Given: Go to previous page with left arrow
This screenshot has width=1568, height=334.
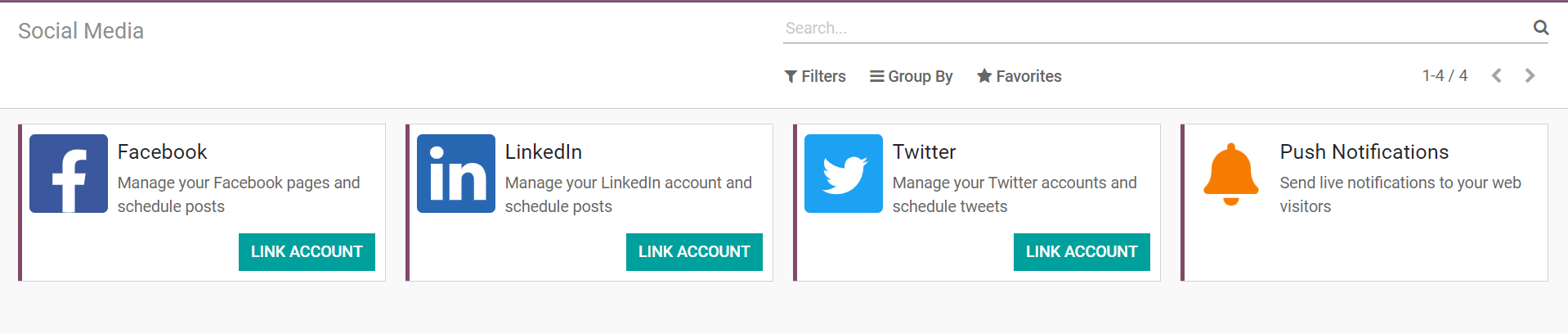Looking at the screenshot, I should point(1497,76).
